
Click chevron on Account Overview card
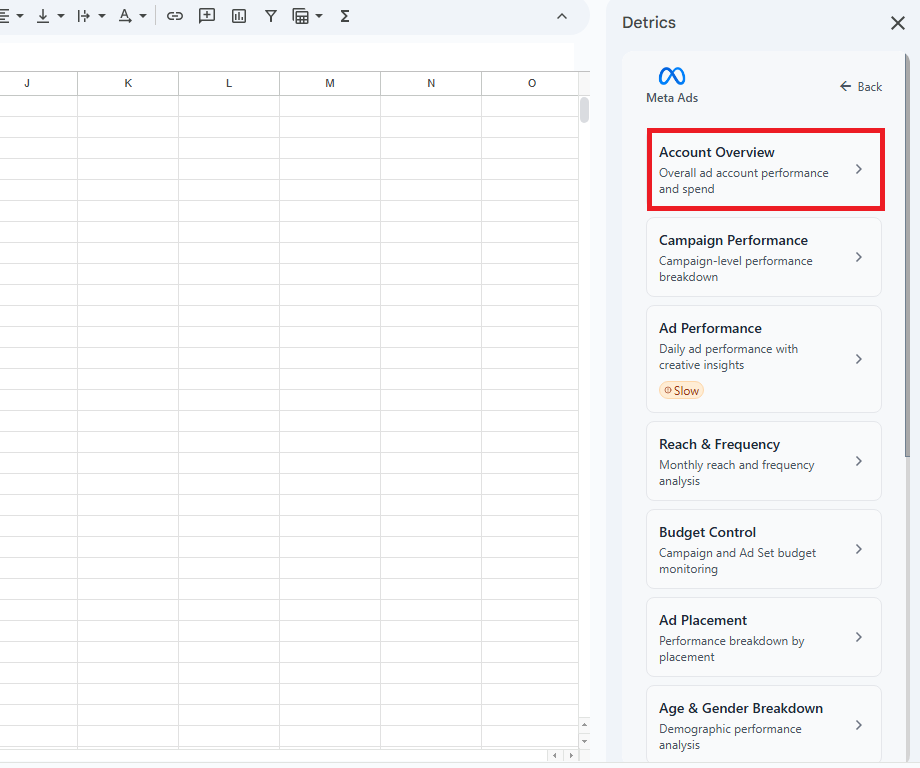pos(858,170)
